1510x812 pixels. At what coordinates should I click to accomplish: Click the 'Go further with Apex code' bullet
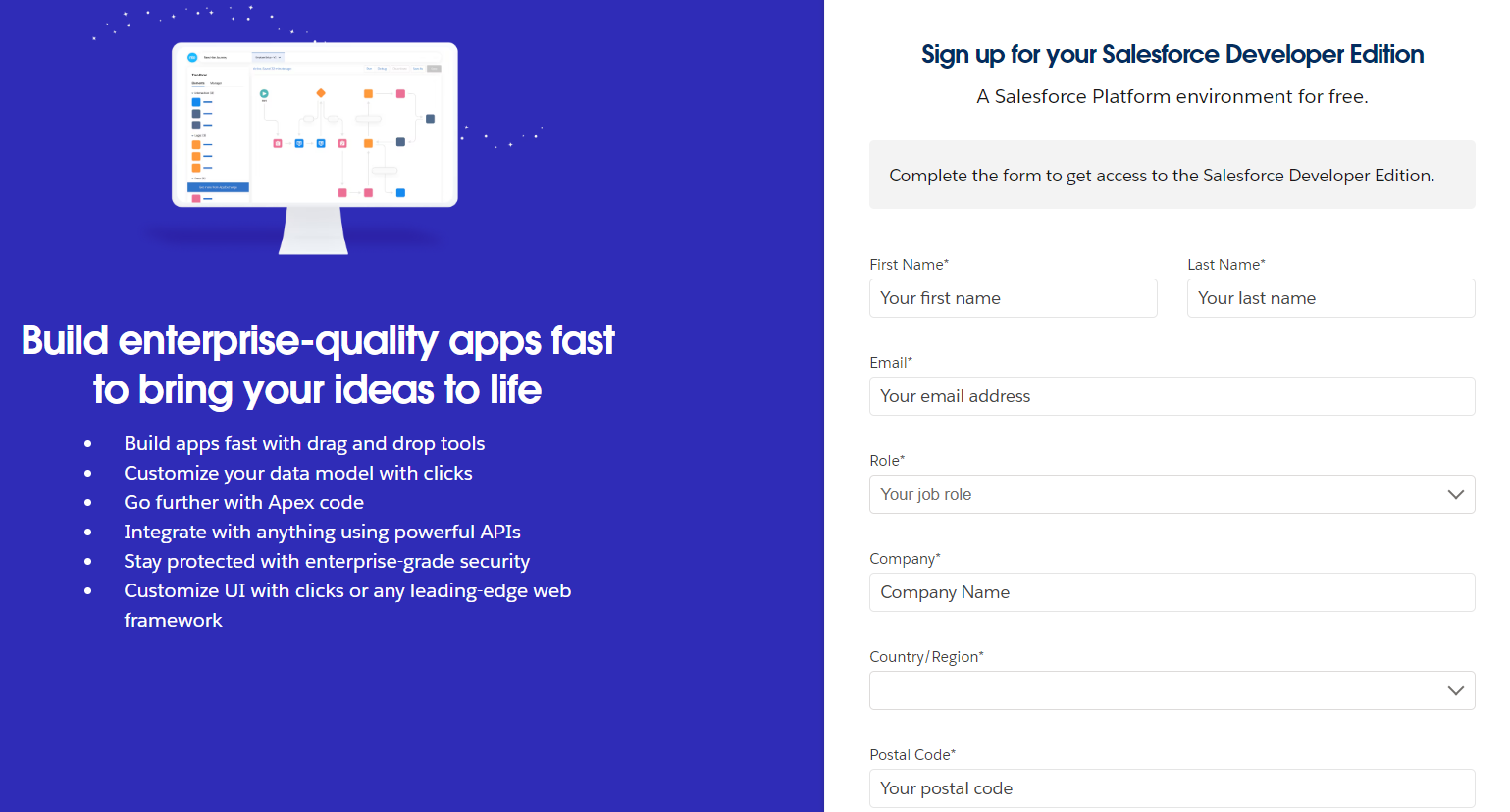[x=243, y=502]
